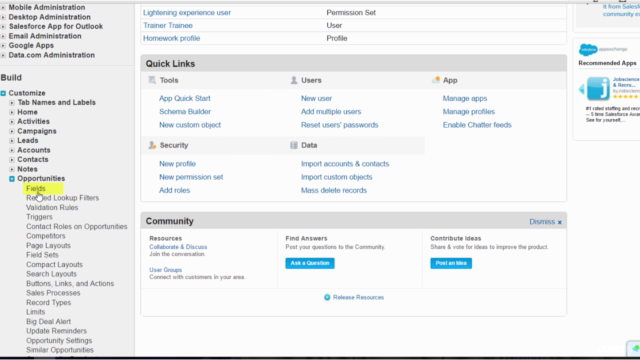Expand Google Apps arrow
Screen dimensions: 640x360
(3, 46)
